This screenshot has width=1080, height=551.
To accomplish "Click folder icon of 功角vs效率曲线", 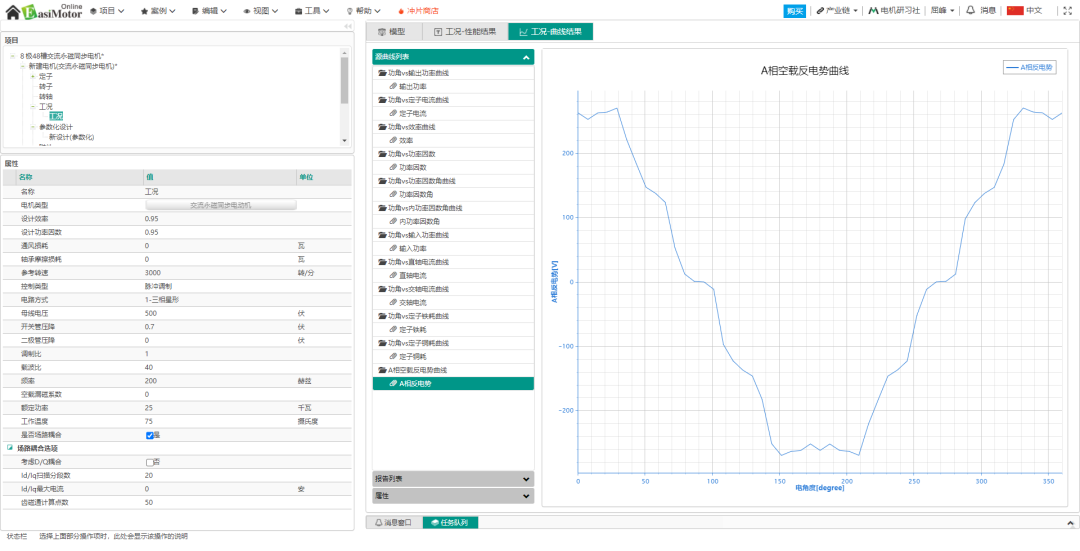I will (382, 127).
